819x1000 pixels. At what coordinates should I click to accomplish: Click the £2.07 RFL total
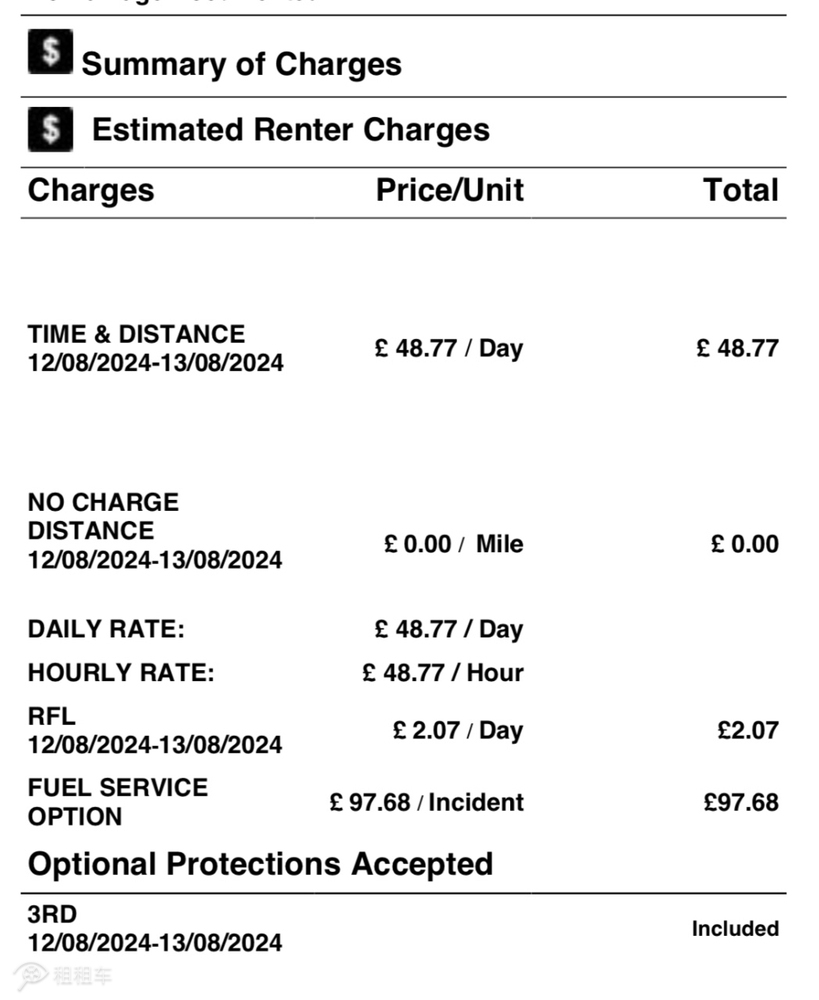pos(748,730)
